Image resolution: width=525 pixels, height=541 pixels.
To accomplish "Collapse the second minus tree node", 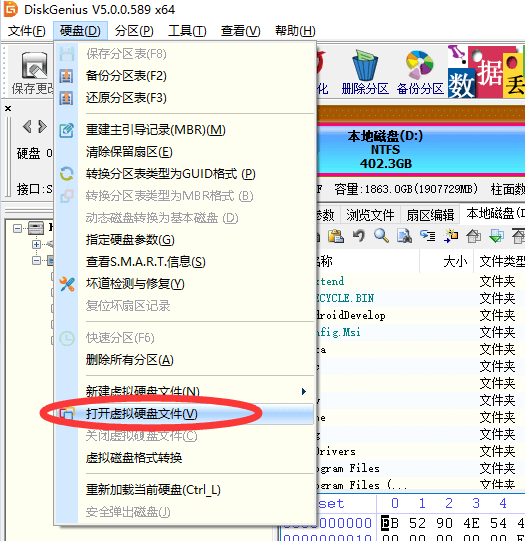I will [36, 260].
